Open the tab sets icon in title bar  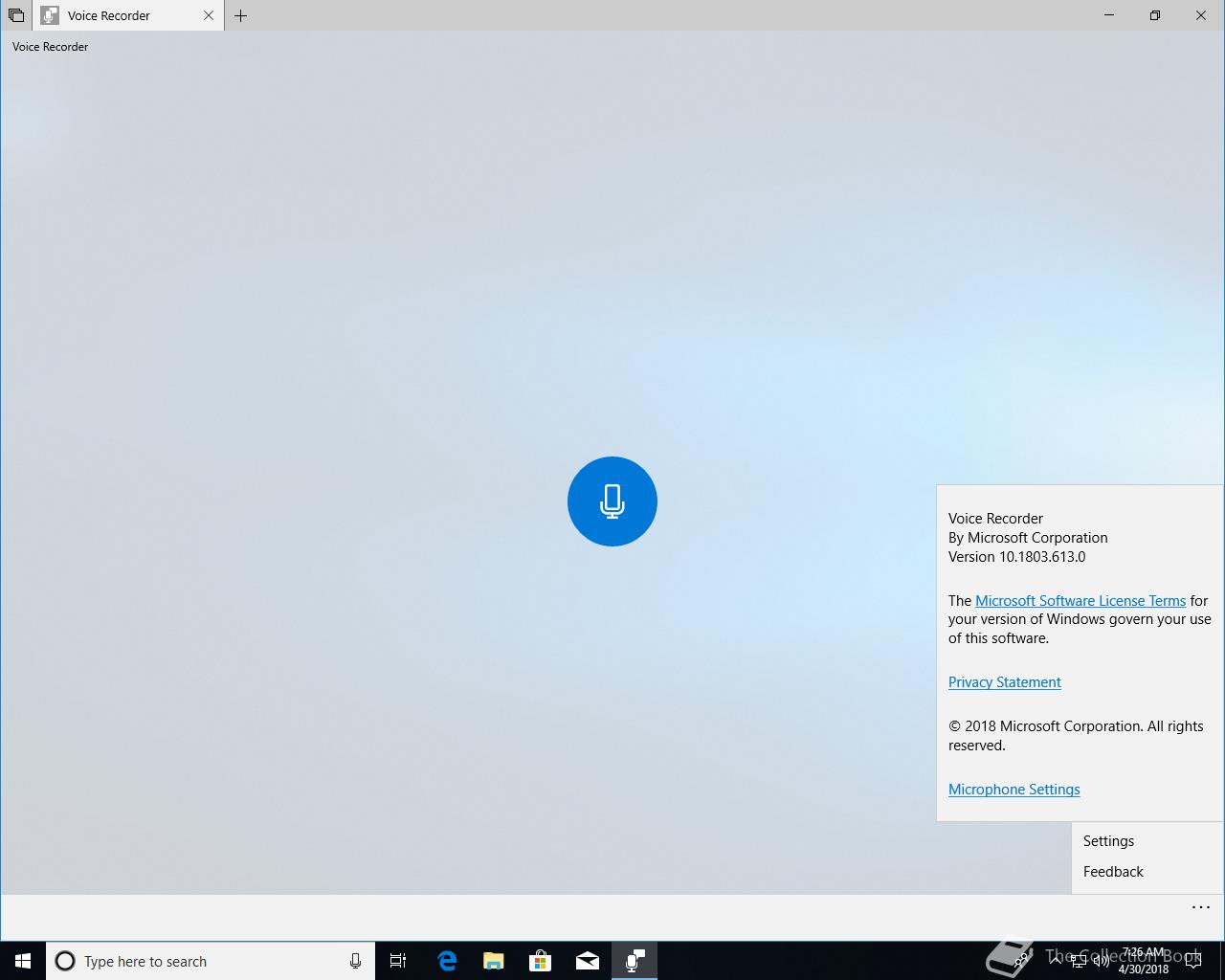click(16, 15)
